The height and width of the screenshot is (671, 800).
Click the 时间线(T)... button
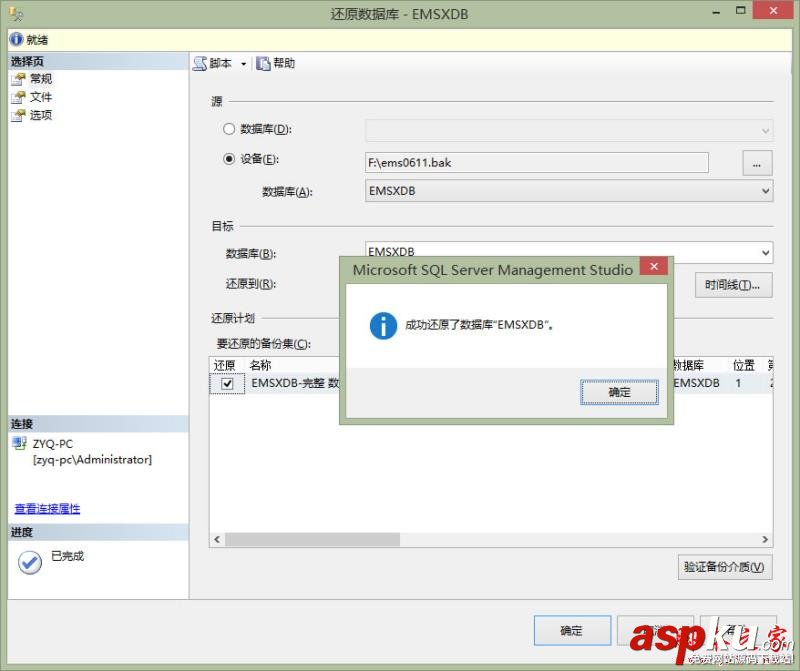pyautogui.click(x=733, y=285)
